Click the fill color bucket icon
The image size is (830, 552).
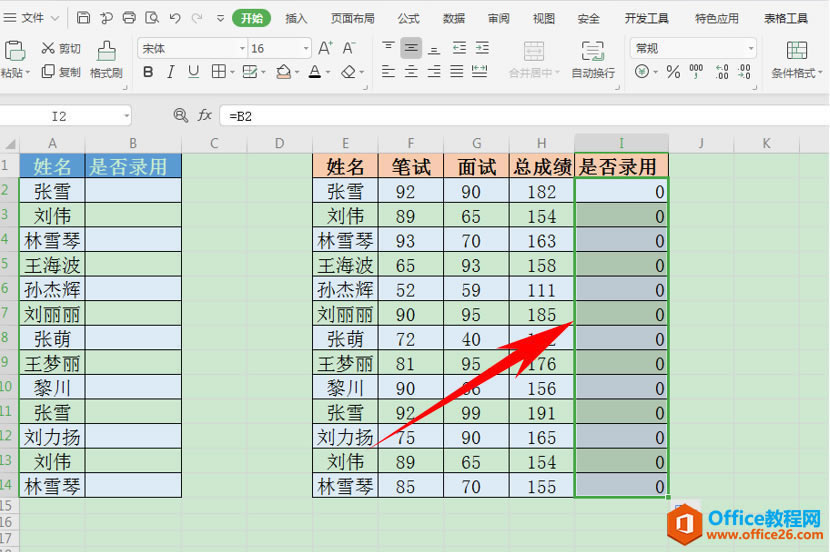click(x=284, y=71)
